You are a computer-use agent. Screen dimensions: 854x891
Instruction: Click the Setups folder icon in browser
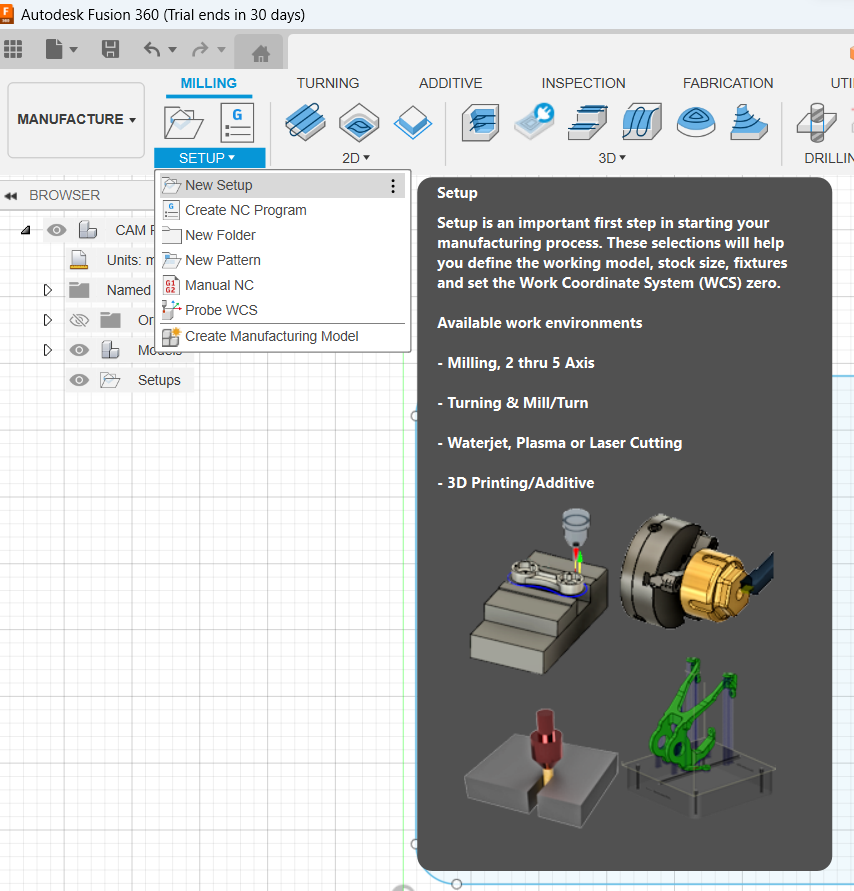[110, 380]
